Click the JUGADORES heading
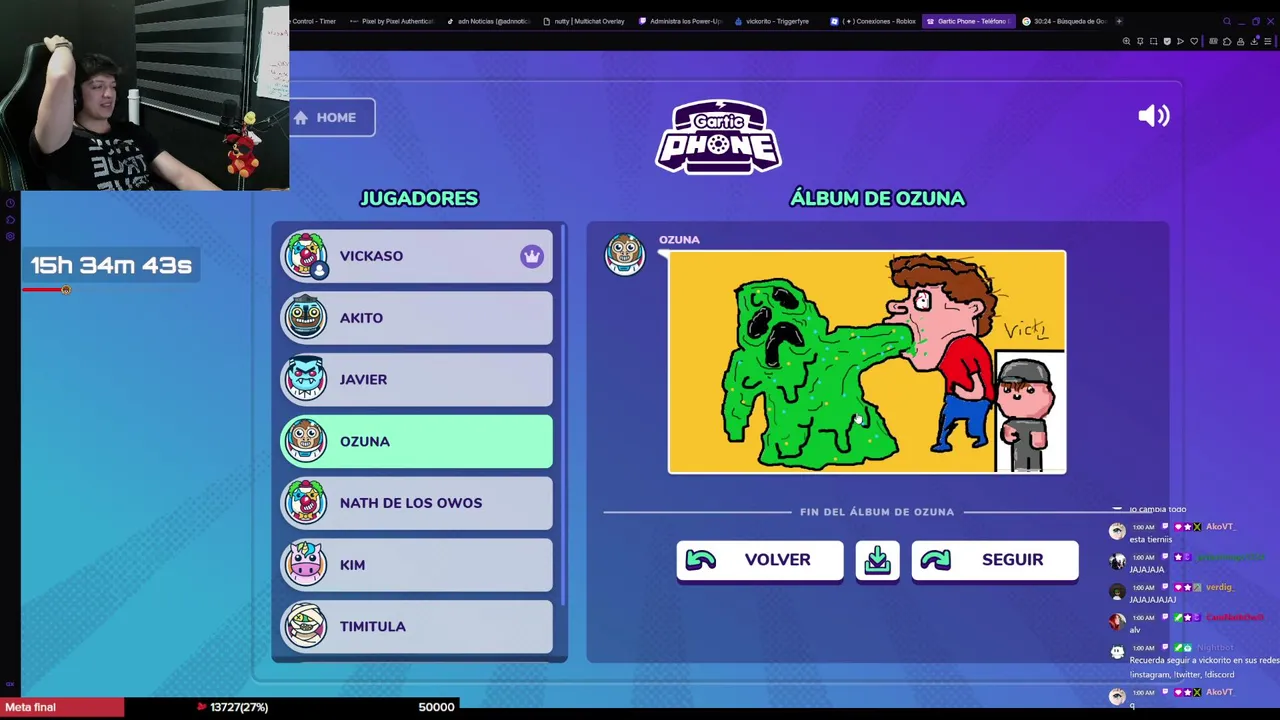Screen dimensions: 1280x720 pyautogui.click(x=419, y=198)
